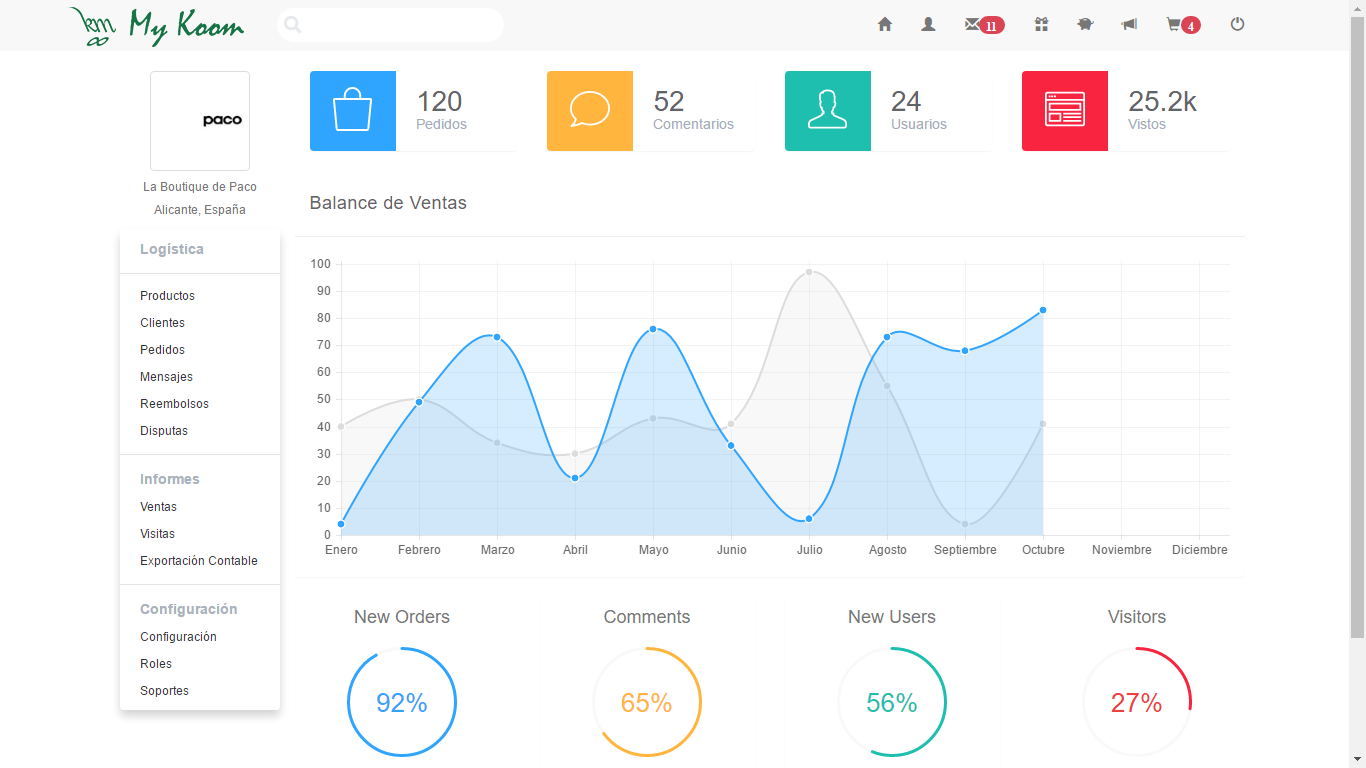The image size is (1366, 768).
Task: Open the shopping cart icon with badge 4
Action: (1183, 25)
